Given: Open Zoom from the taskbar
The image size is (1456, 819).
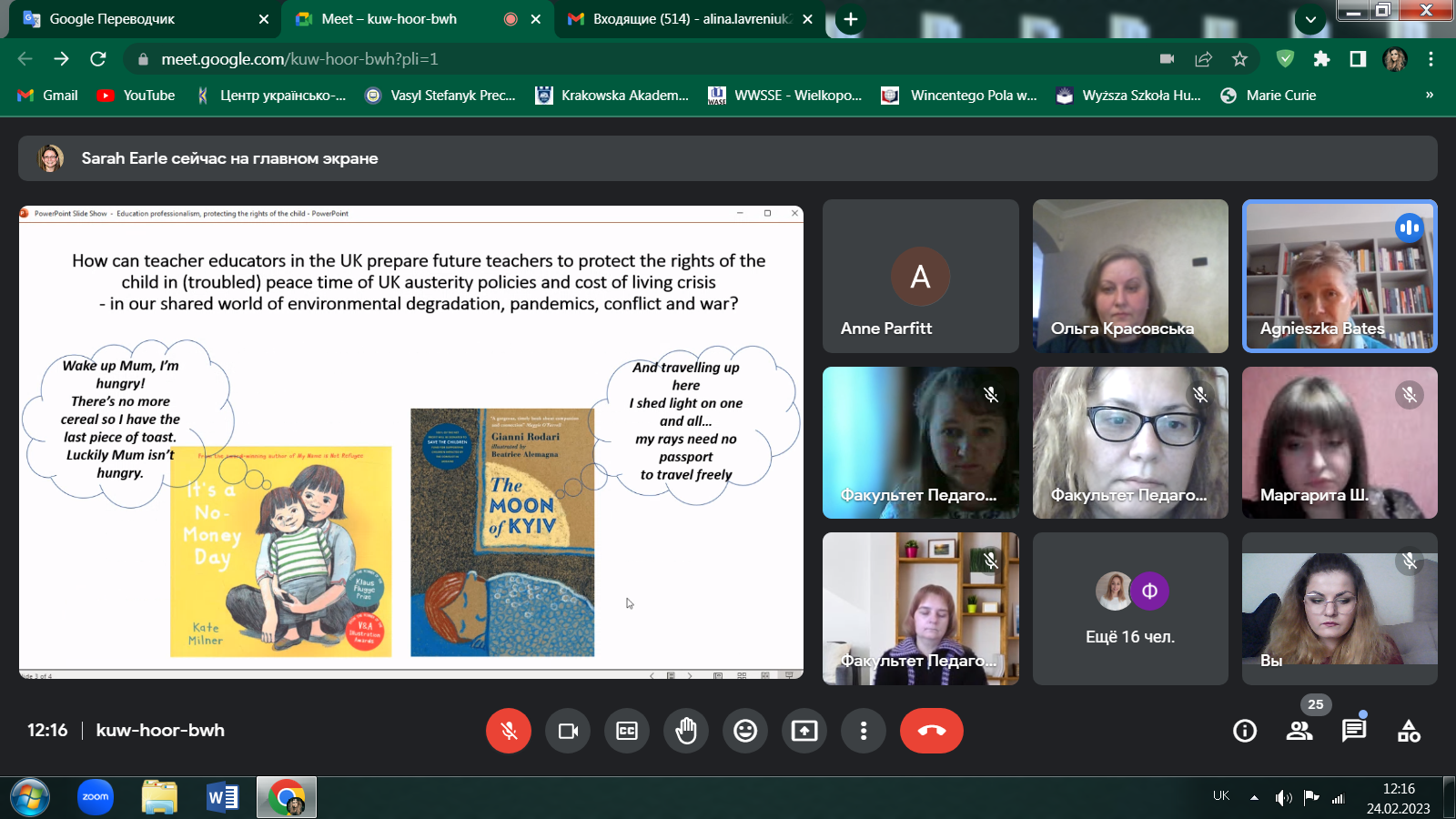Looking at the screenshot, I should point(96,797).
